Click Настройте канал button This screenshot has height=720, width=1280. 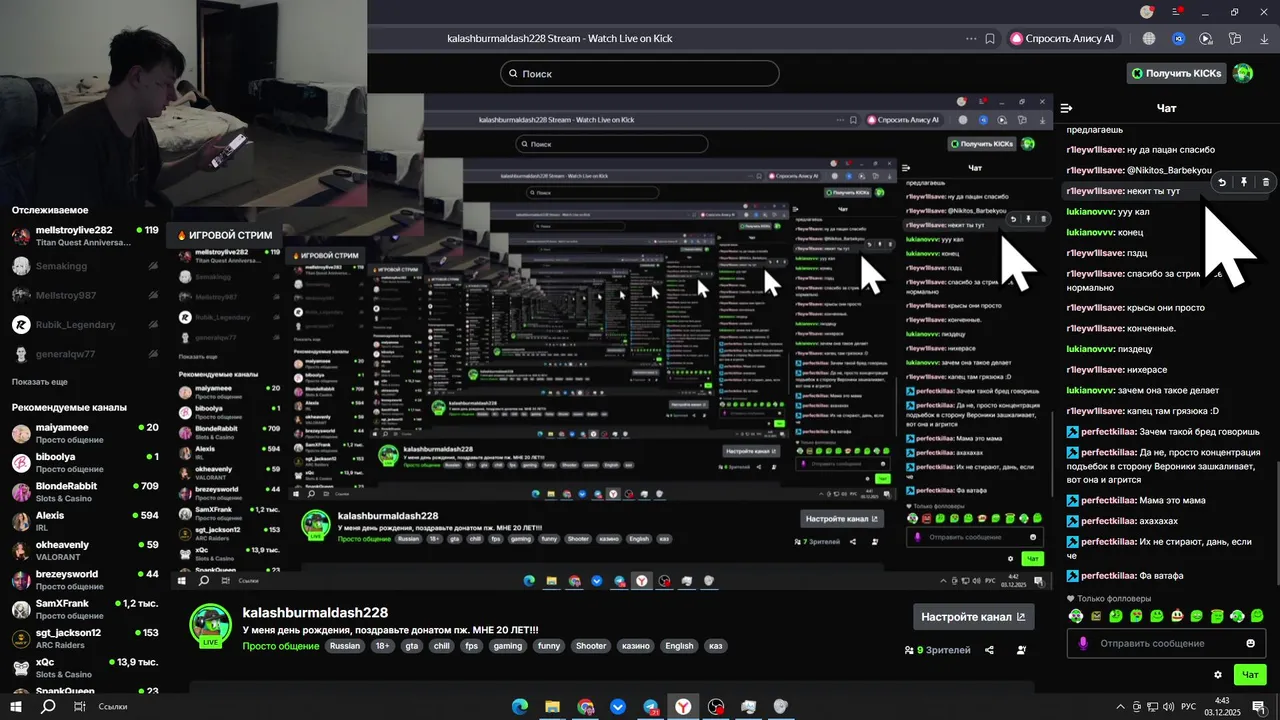pyautogui.click(x=974, y=617)
